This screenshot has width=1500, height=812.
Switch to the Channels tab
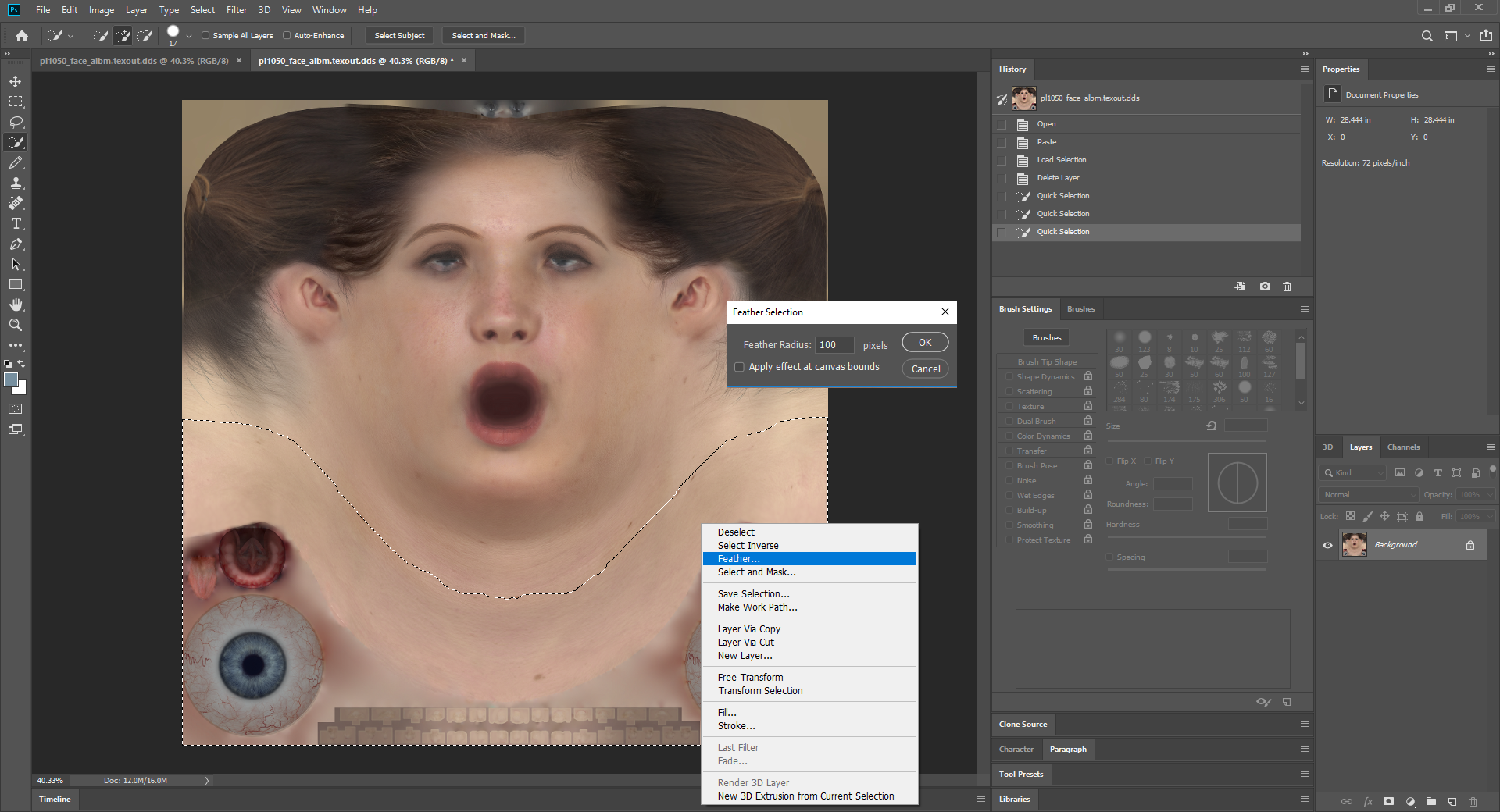(1403, 447)
